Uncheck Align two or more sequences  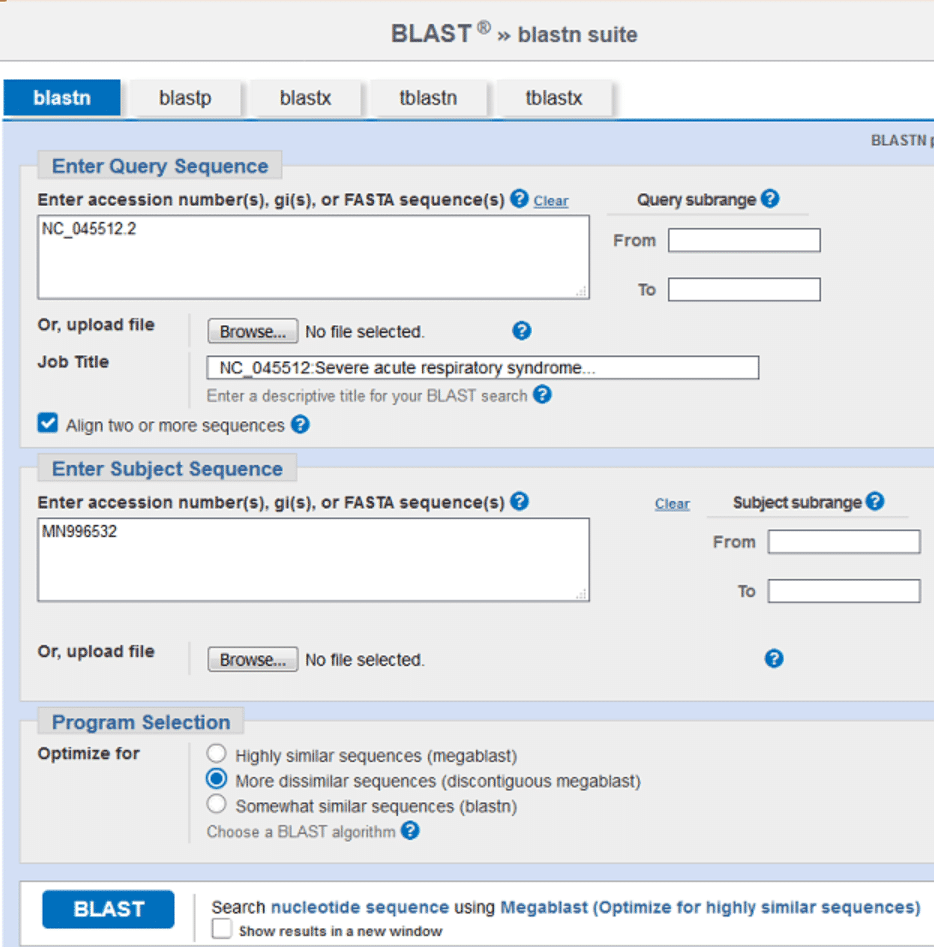[x=48, y=423]
